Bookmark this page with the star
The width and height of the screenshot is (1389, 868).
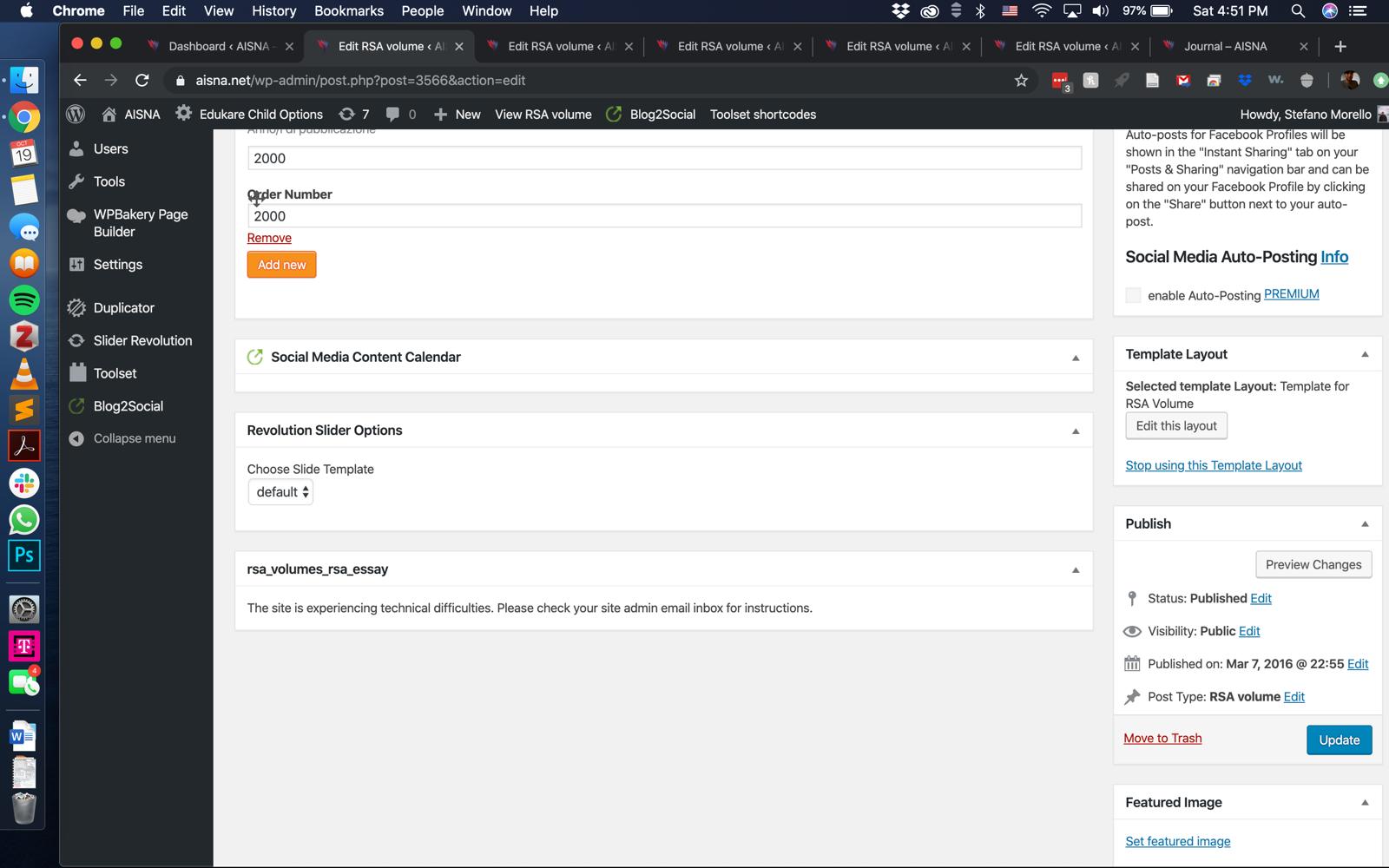(1021, 81)
